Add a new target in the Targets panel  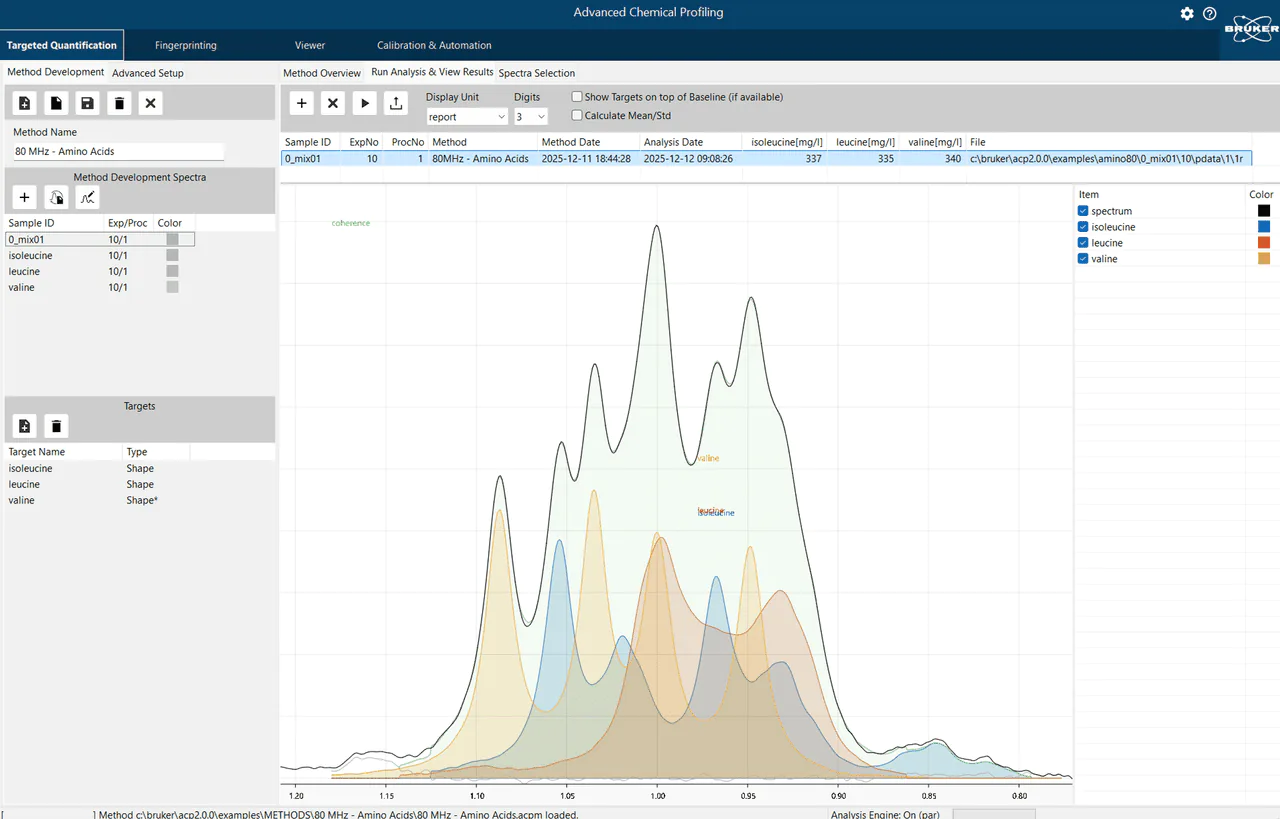pos(25,426)
